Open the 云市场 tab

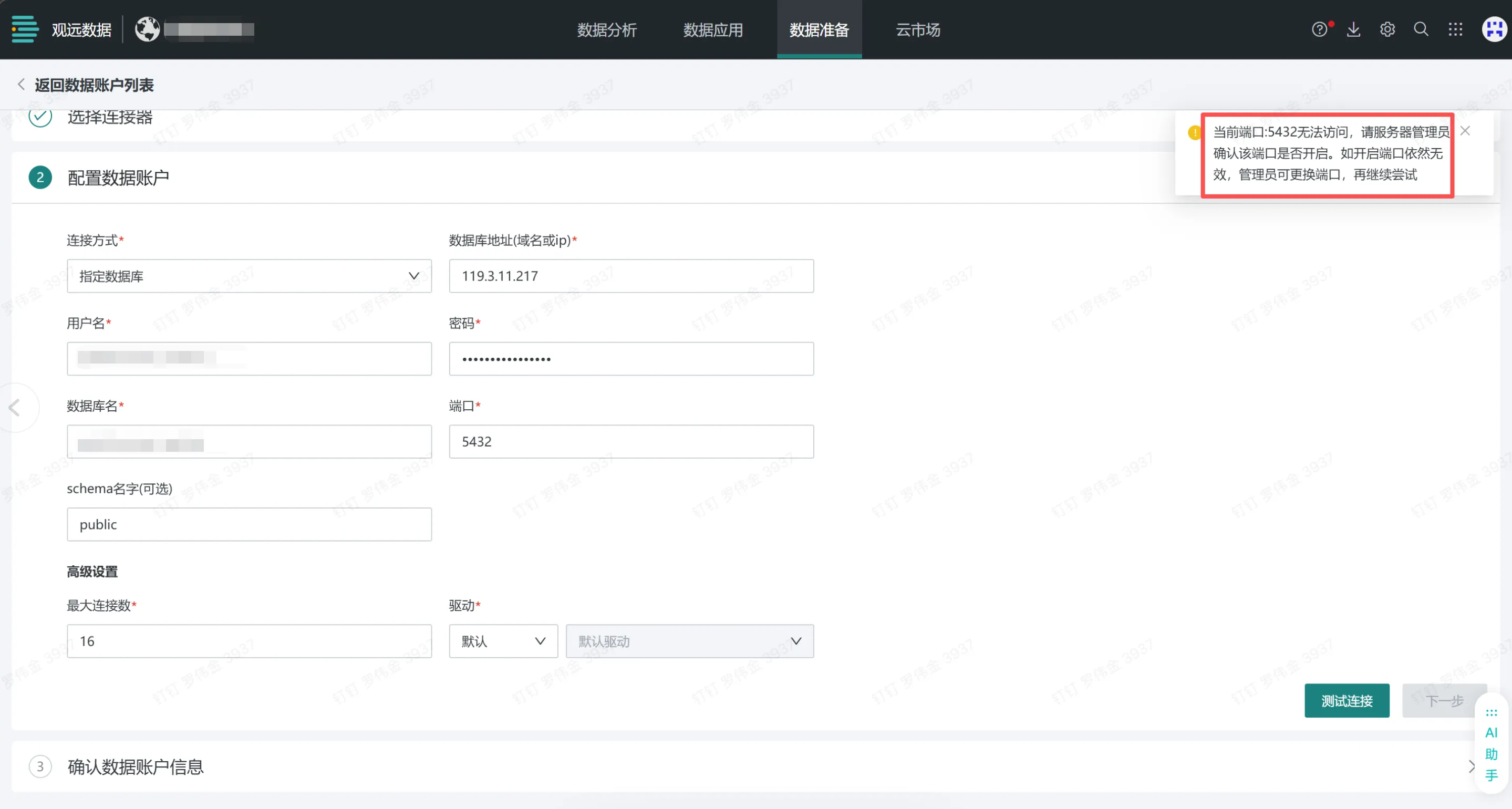coord(917,29)
